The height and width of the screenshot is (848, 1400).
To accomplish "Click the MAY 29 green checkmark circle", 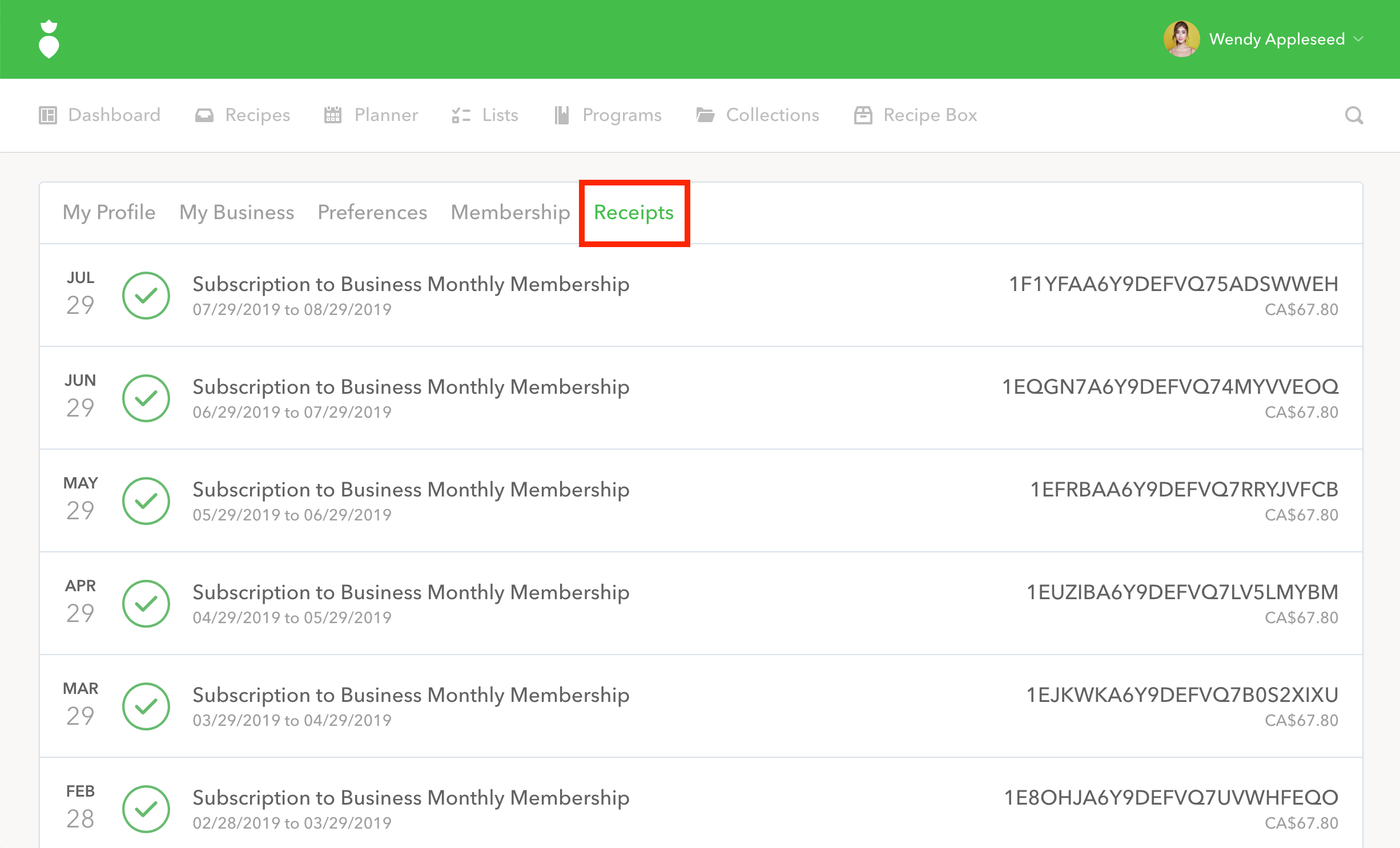I will (x=146, y=501).
